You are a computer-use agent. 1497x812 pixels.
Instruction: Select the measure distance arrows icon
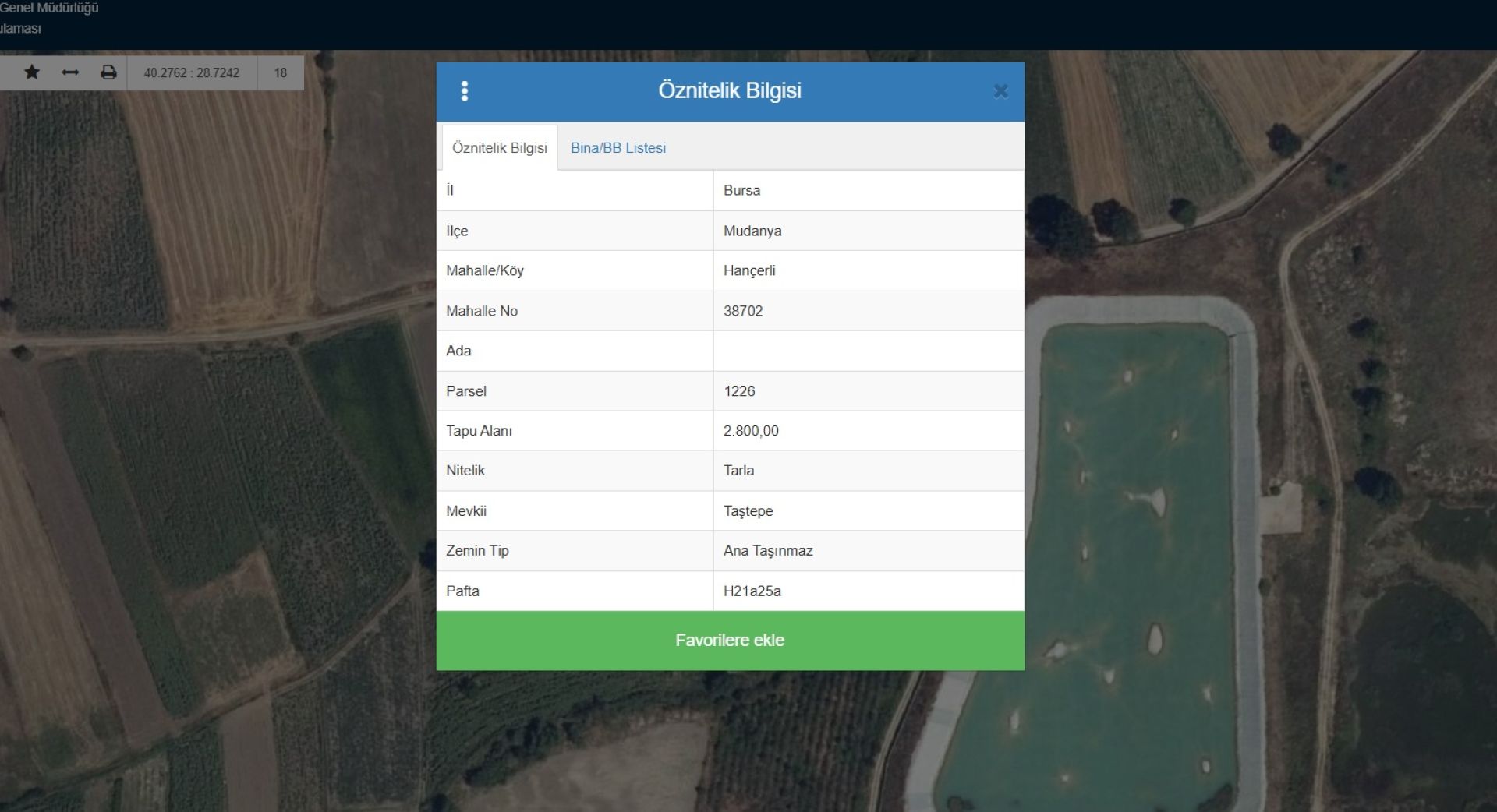(70, 72)
